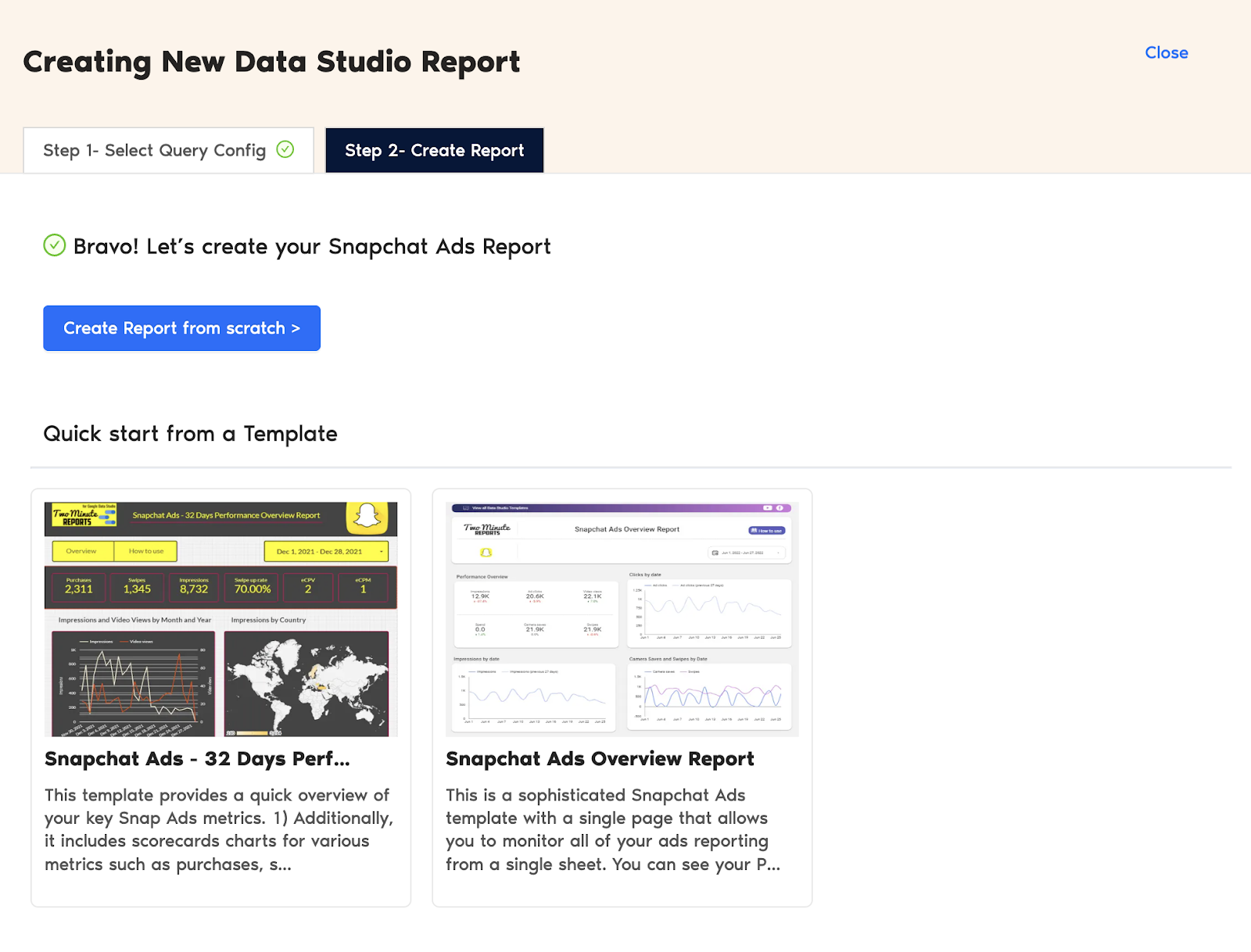1251x952 pixels.
Task: Open date range selector in Overview template
Action: point(746,553)
